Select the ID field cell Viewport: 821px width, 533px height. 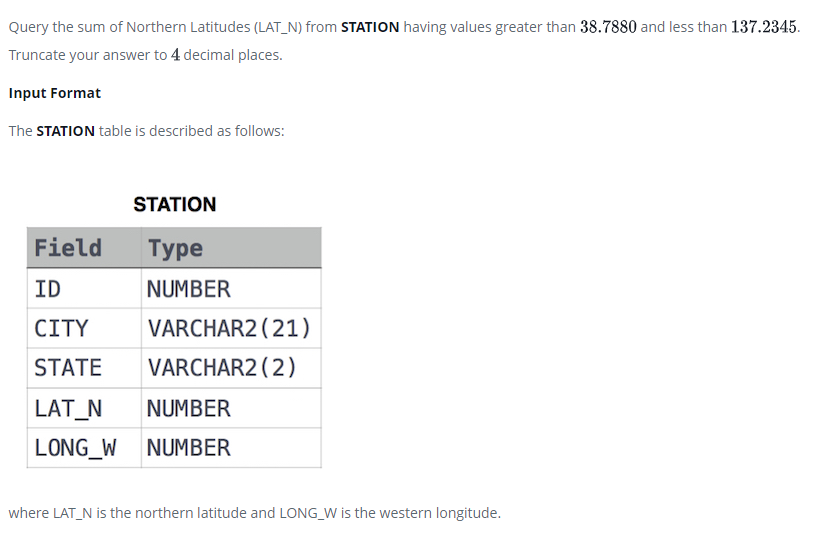tap(84, 288)
